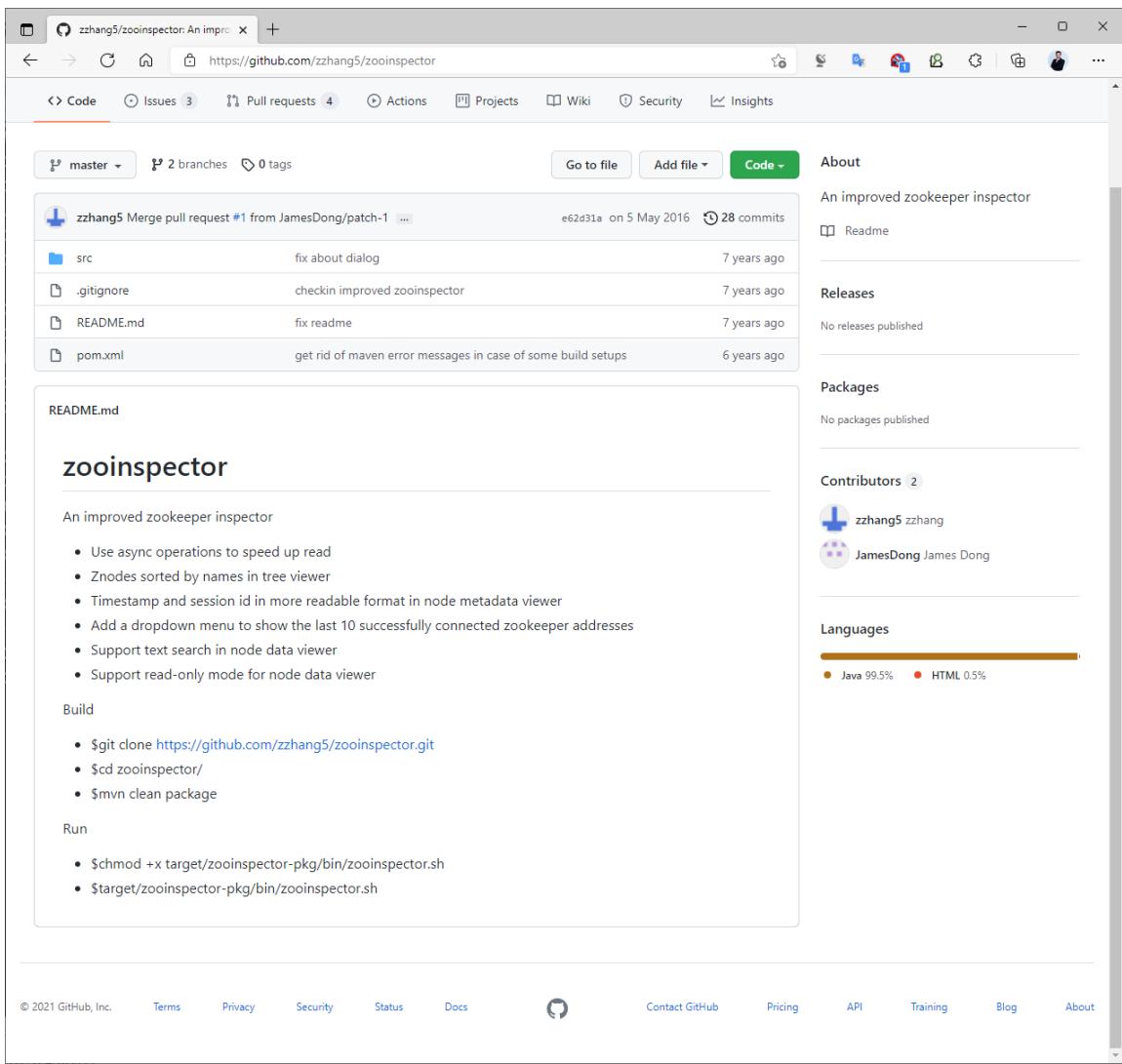This screenshot has width=1122, height=1064.
Task: Open the Contact GitHub footer link
Action: [682, 1006]
